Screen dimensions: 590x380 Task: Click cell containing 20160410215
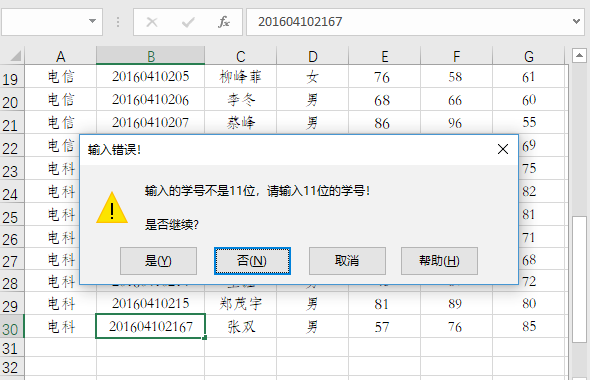pos(151,304)
